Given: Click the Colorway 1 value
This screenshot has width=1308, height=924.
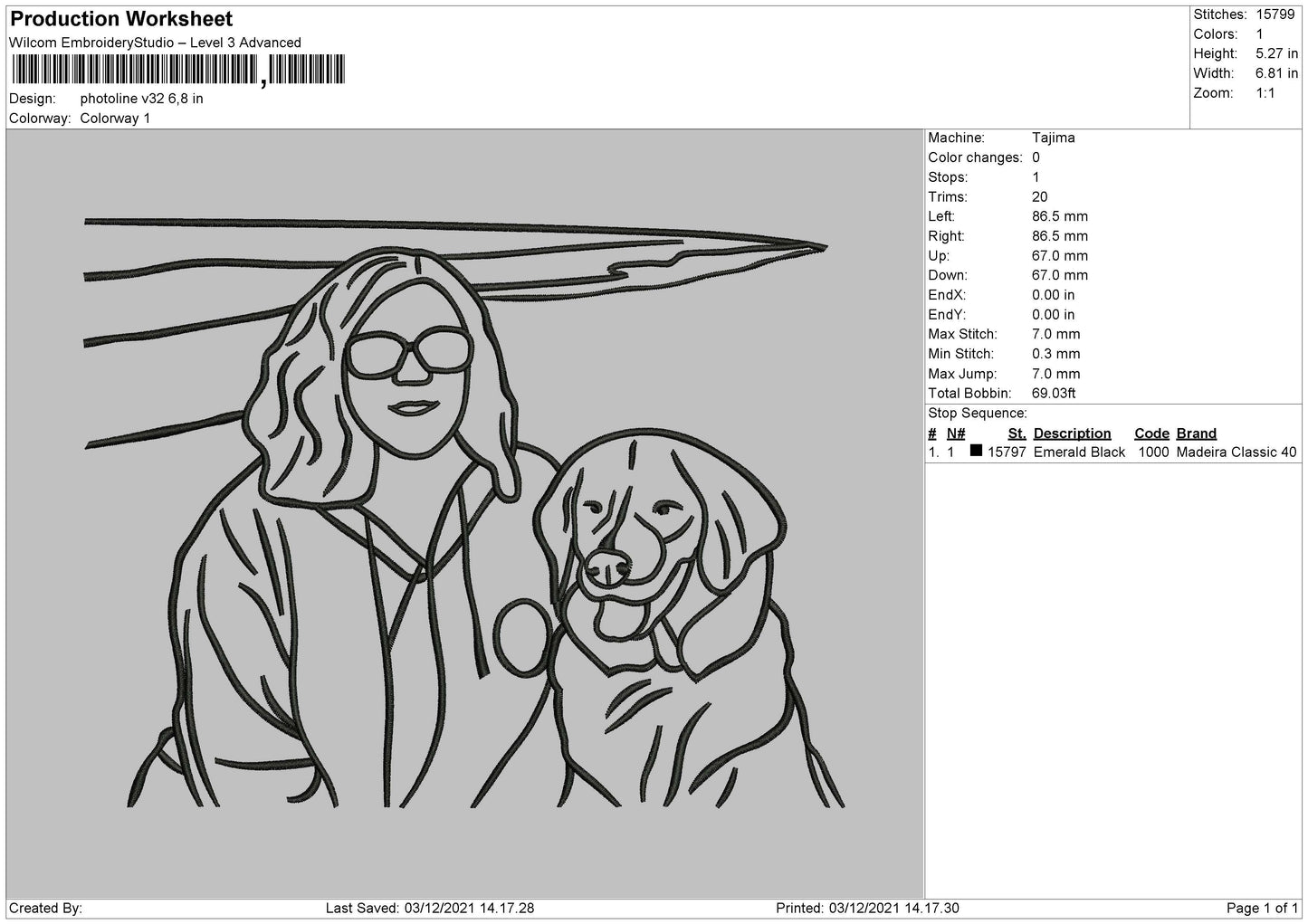Looking at the screenshot, I should pyautogui.click(x=115, y=119).
